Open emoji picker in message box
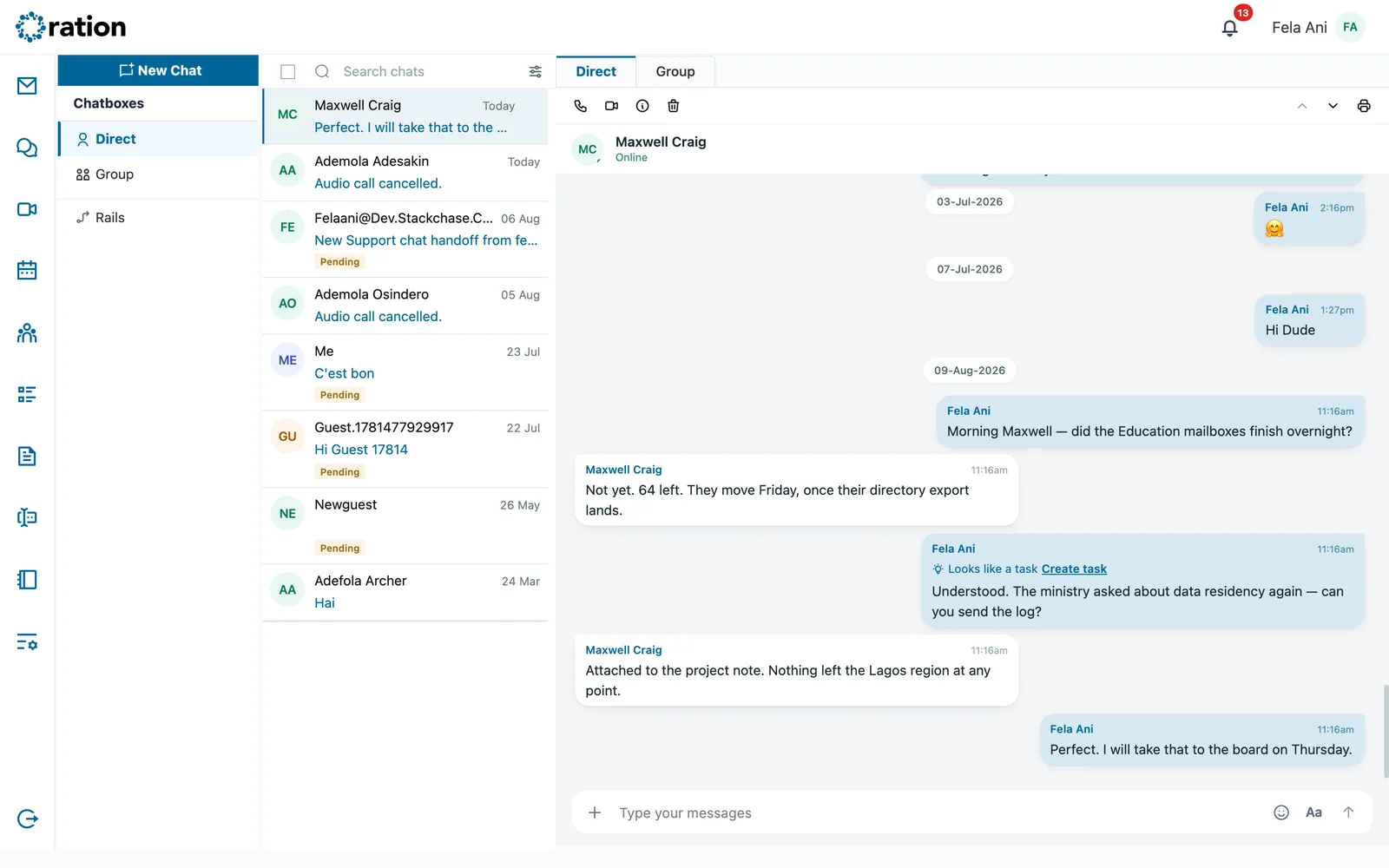This screenshot has width=1389, height=868. pos(1281,812)
